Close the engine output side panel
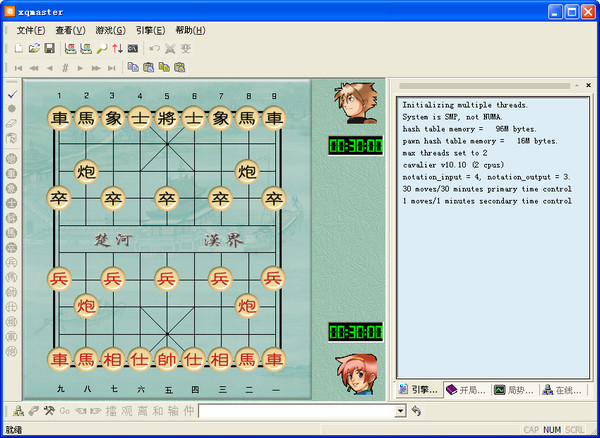 (x=589, y=85)
